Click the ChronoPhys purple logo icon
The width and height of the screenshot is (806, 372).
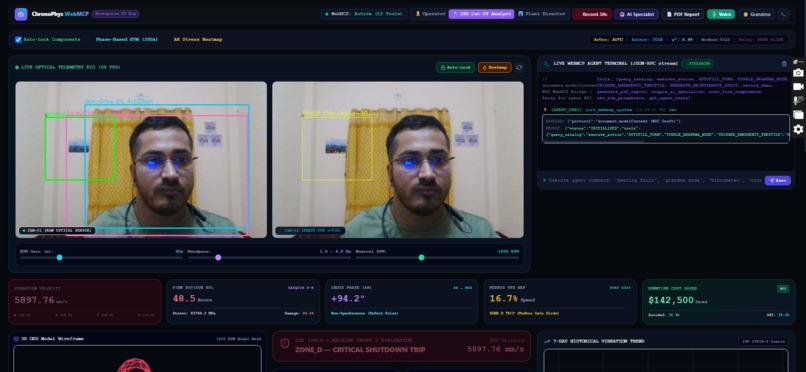pos(21,14)
